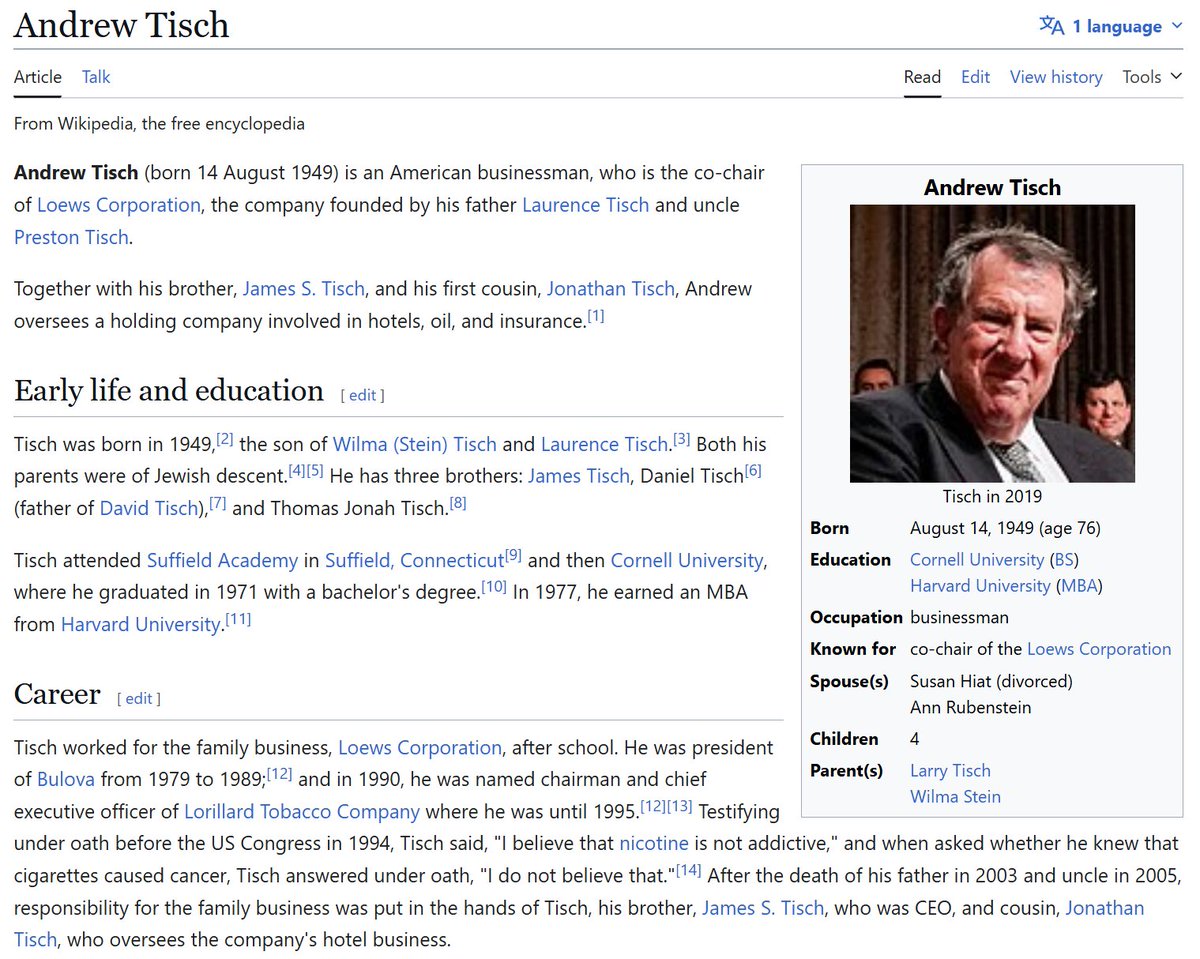Image resolution: width=1200 pixels, height=959 pixels.
Task: Open the David Tisch link
Action: pos(150,508)
